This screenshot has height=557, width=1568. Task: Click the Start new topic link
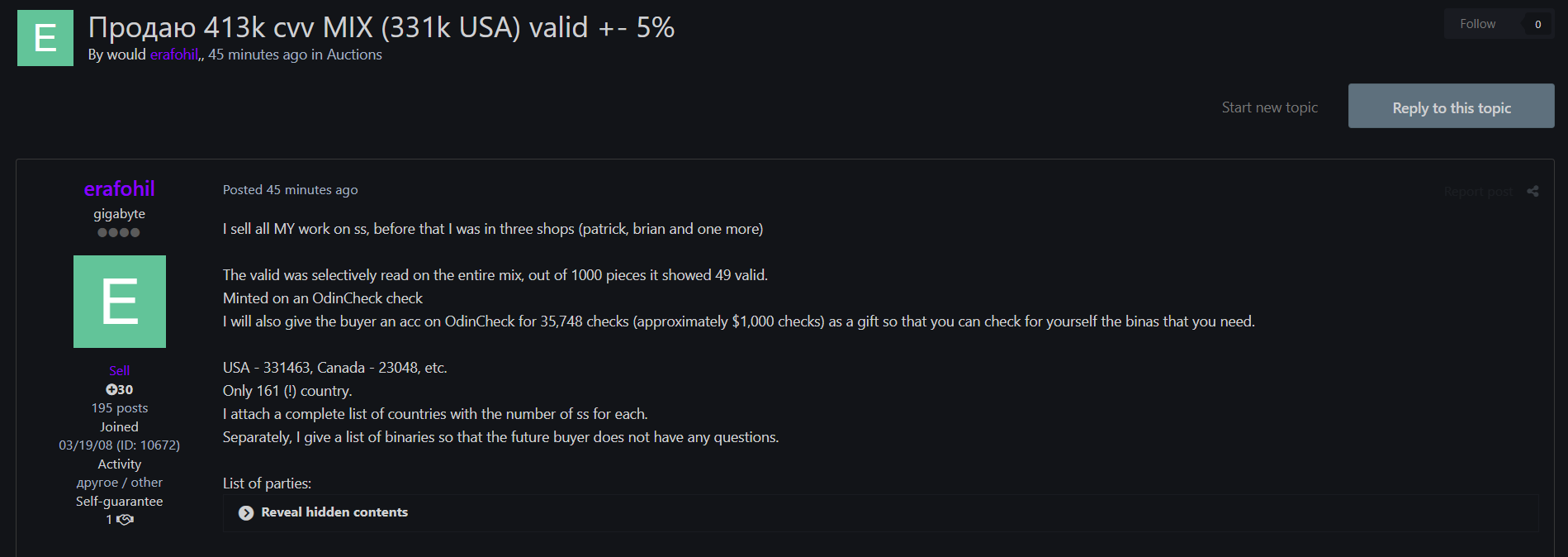point(1269,107)
